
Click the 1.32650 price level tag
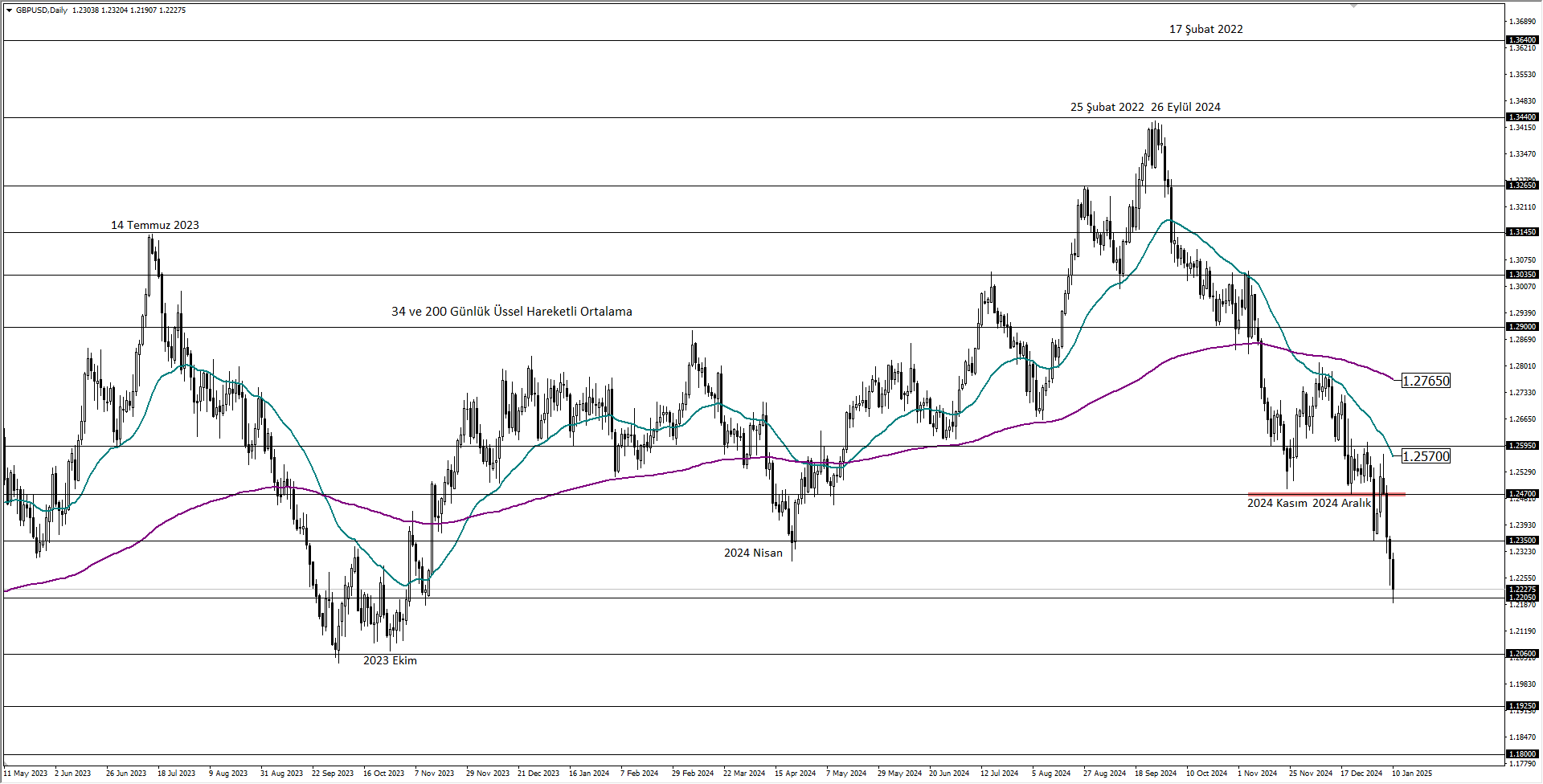tap(1522, 186)
